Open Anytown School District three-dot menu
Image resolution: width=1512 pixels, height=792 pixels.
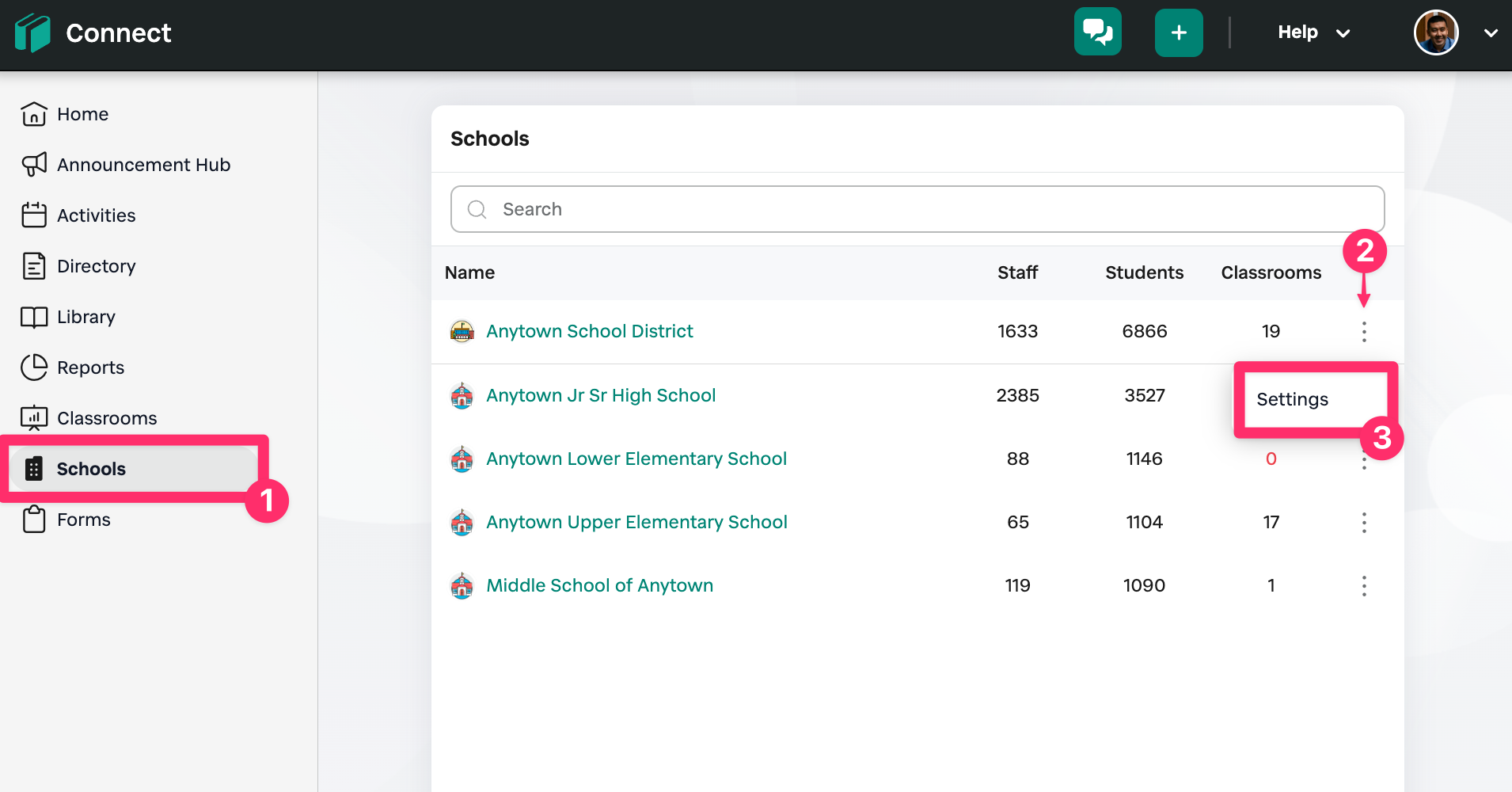(x=1364, y=331)
